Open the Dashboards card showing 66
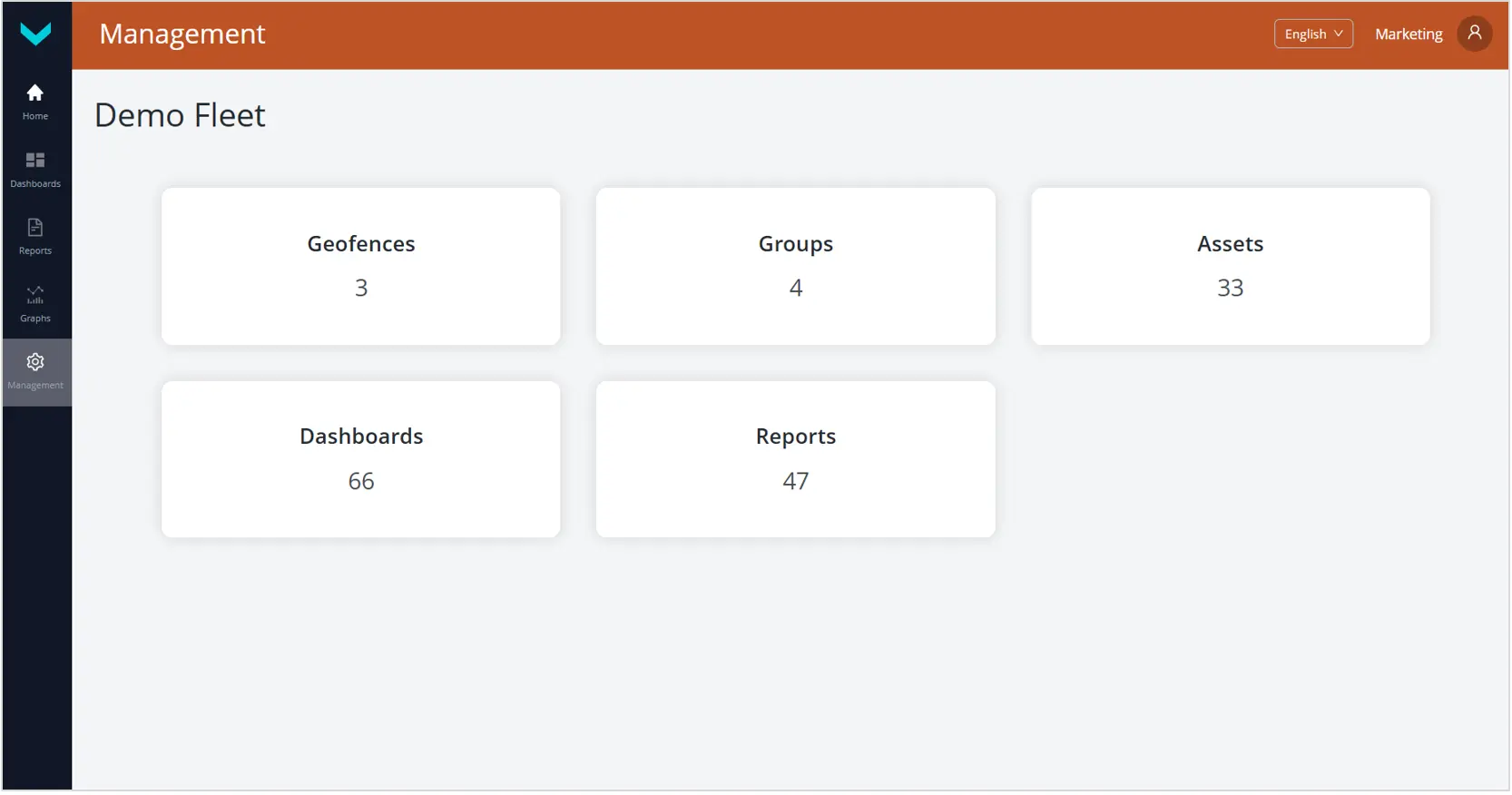Viewport: 1512px width, 795px height. coord(360,459)
